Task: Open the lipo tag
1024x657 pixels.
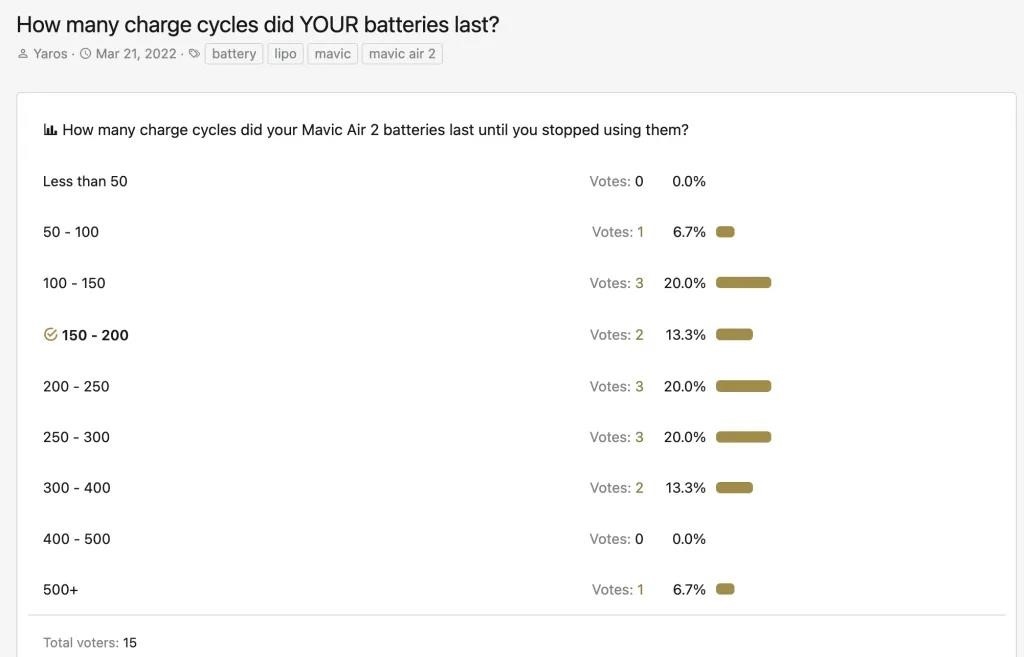Action: click(x=285, y=54)
